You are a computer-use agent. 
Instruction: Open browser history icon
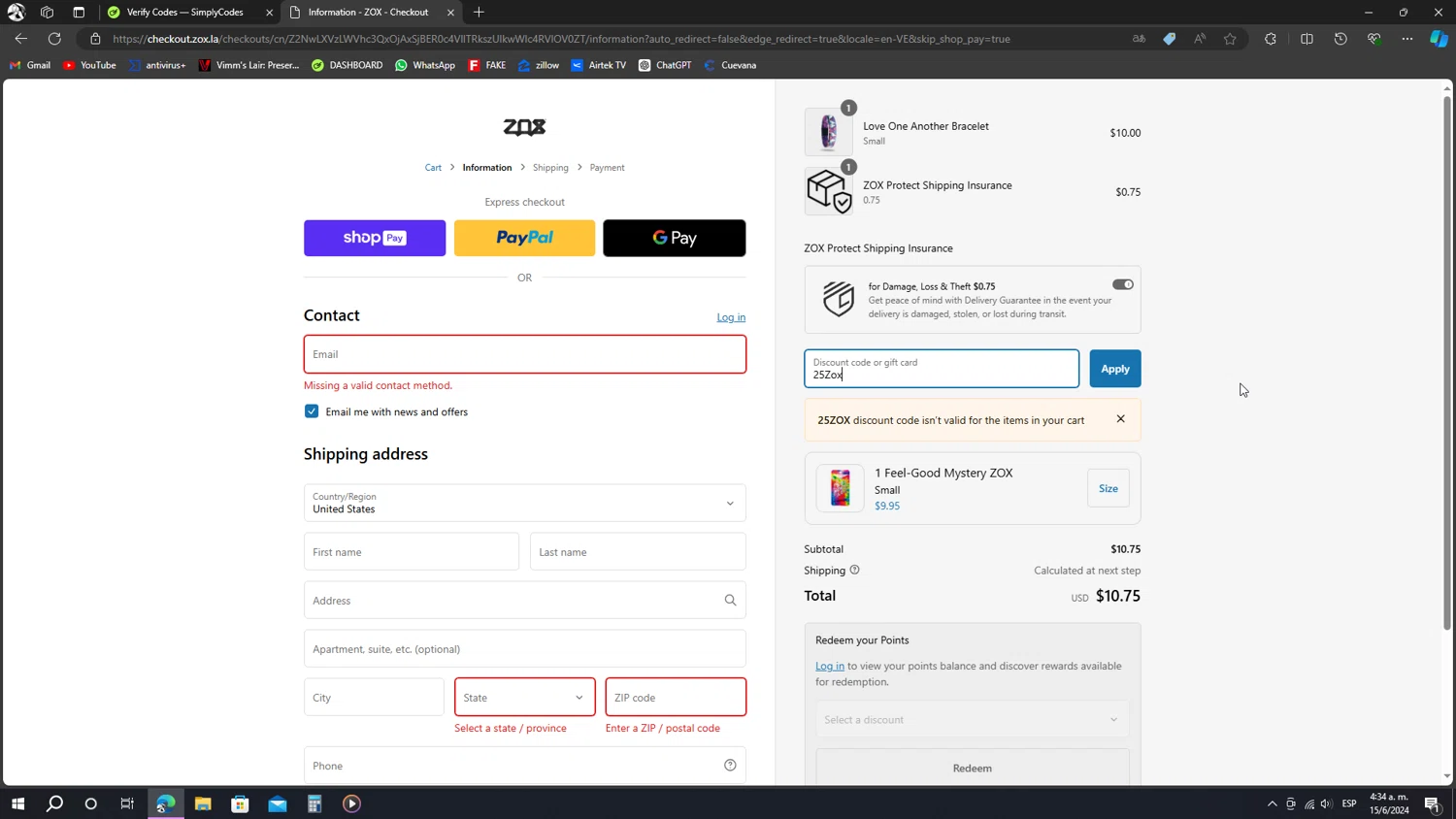pos(1340,39)
